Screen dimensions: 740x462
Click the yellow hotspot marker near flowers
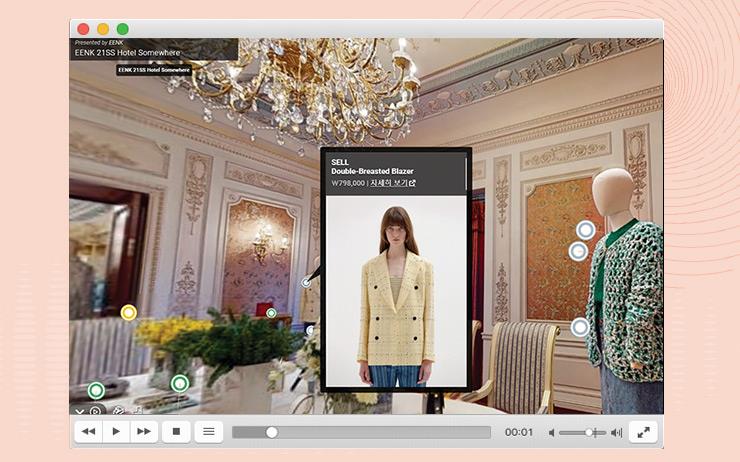click(x=128, y=313)
